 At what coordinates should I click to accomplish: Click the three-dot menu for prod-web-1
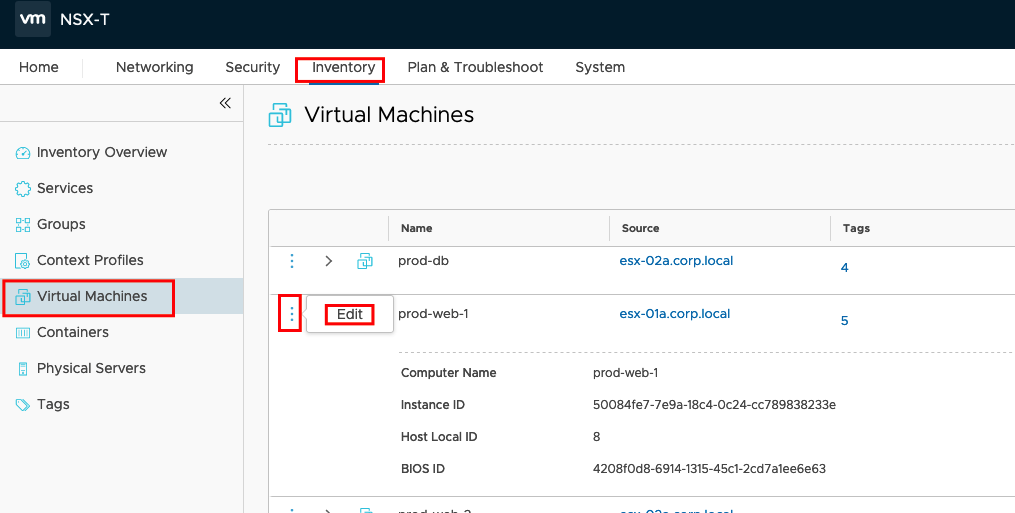291,314
